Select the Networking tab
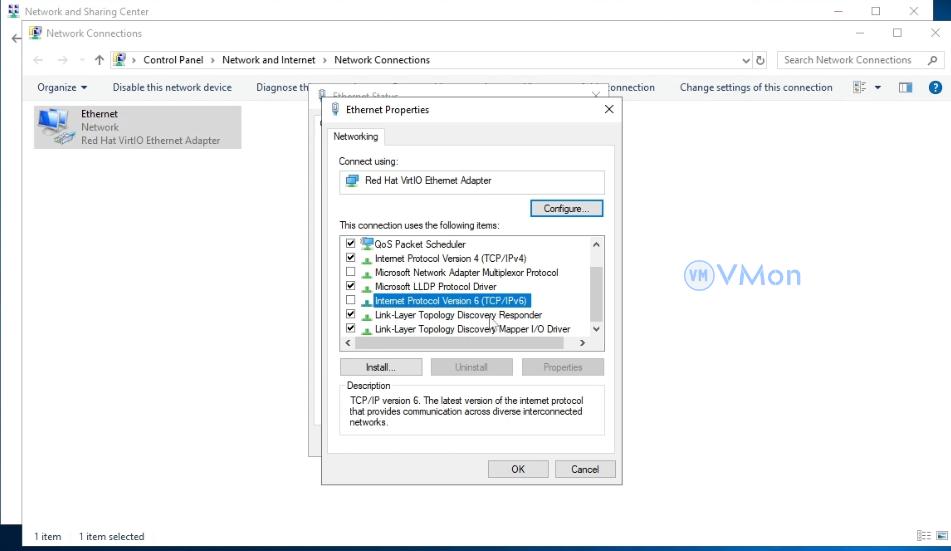951x551 pixels. tap(355, 137)
